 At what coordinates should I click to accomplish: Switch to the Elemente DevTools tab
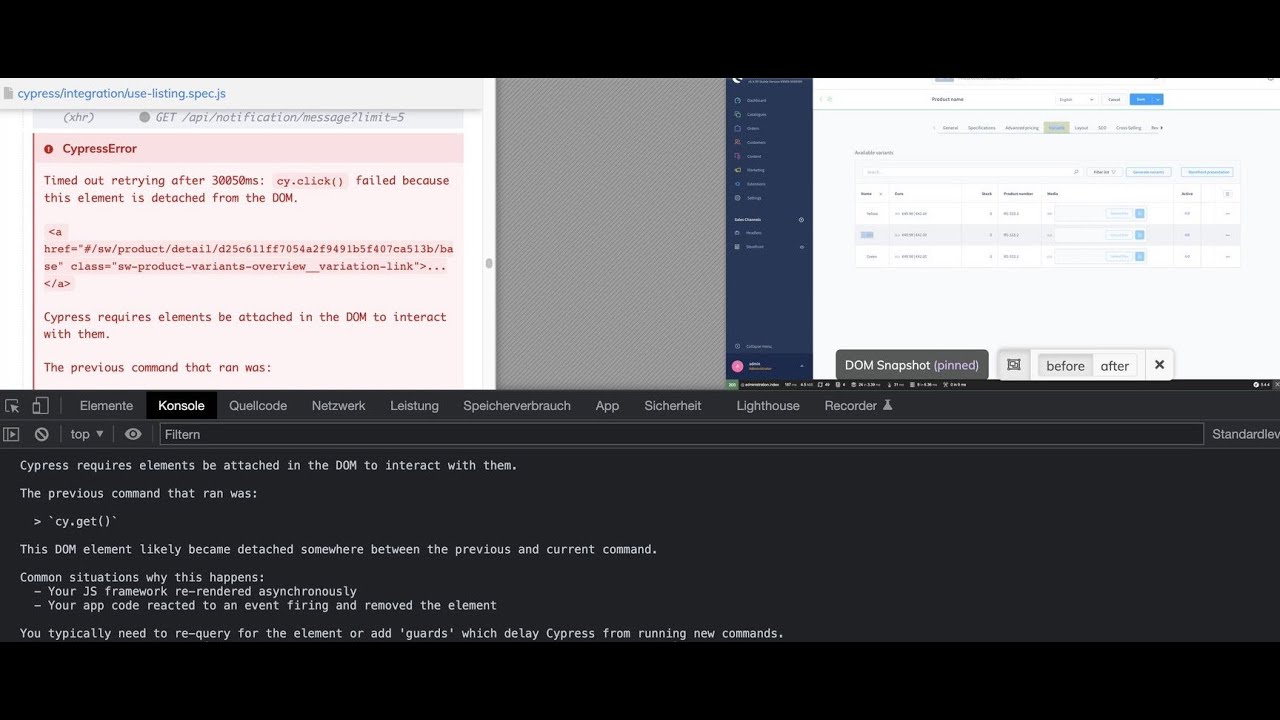coord(106,406)
